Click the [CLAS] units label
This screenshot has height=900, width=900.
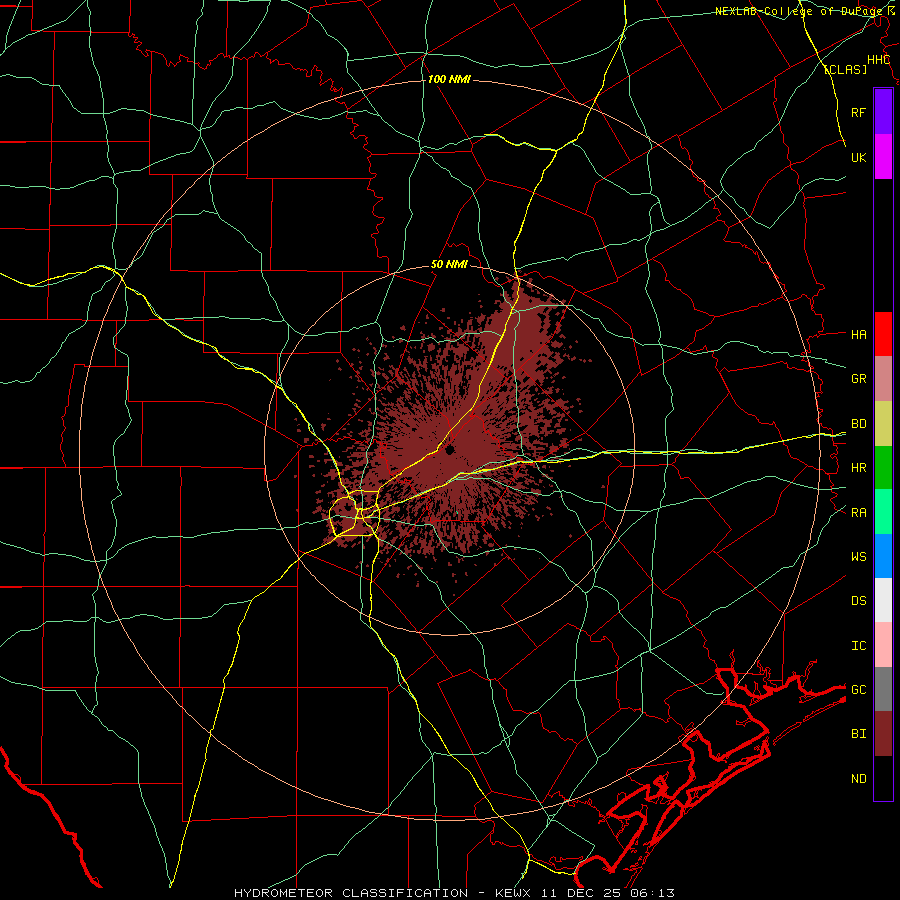(845, 69)
